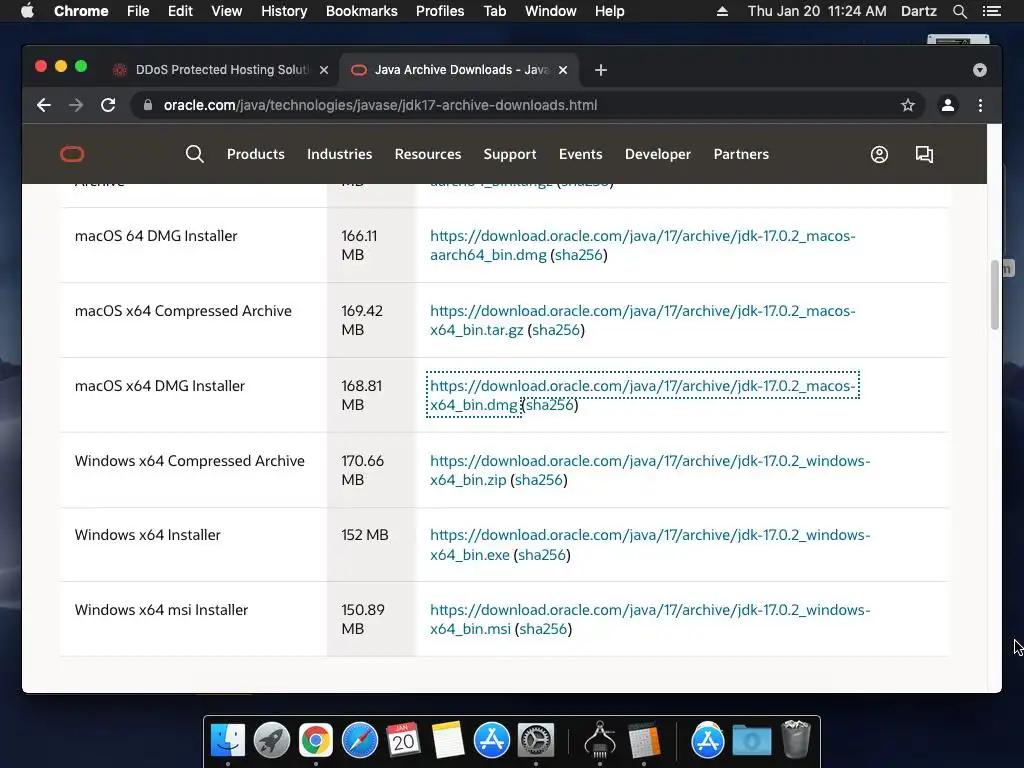The image size is (1024, 768).
Task: Open the Events navigation menu
Action: pyautogui.click(x=581, y=154)
